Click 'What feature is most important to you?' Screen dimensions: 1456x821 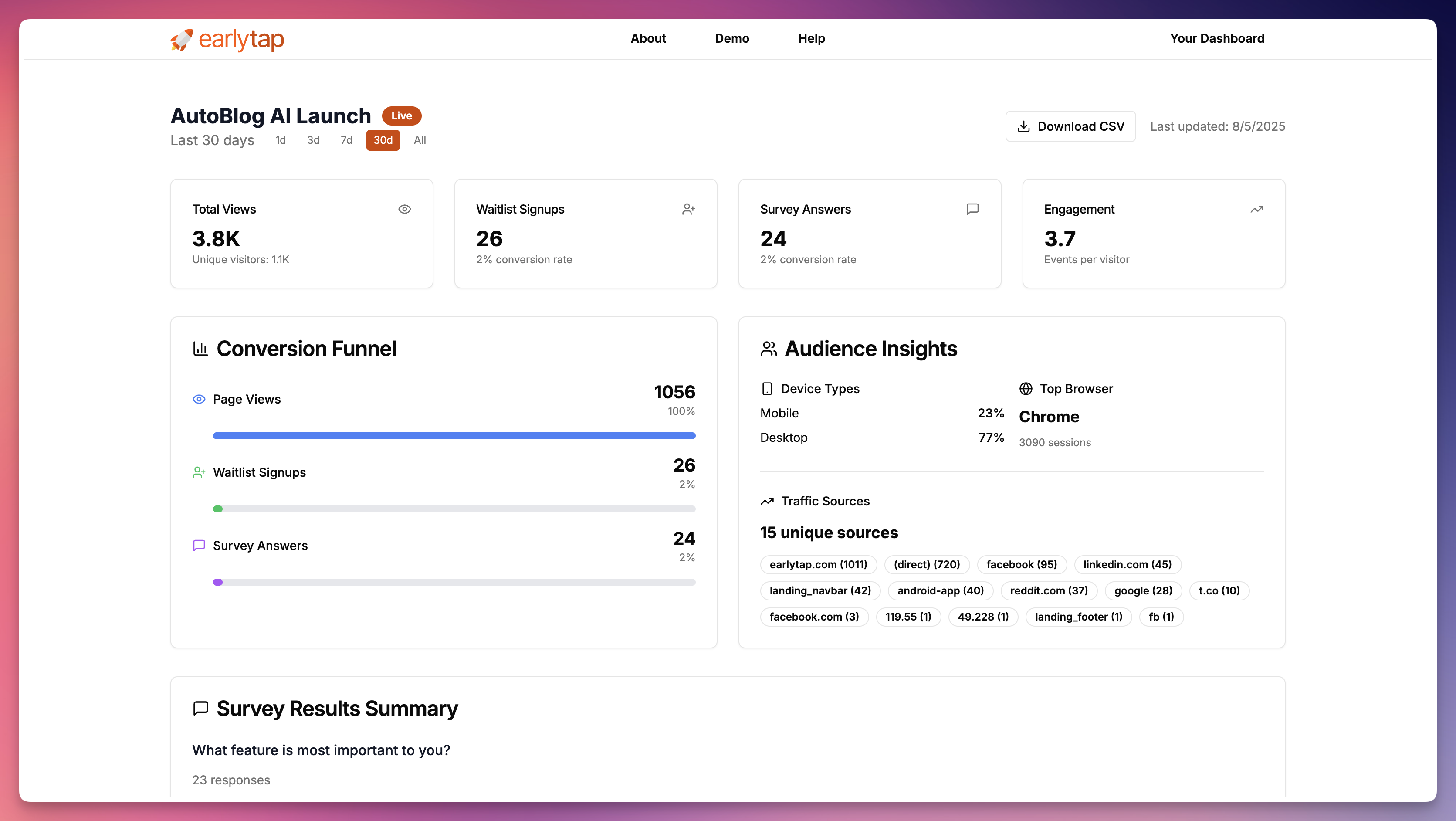point(321,750)
